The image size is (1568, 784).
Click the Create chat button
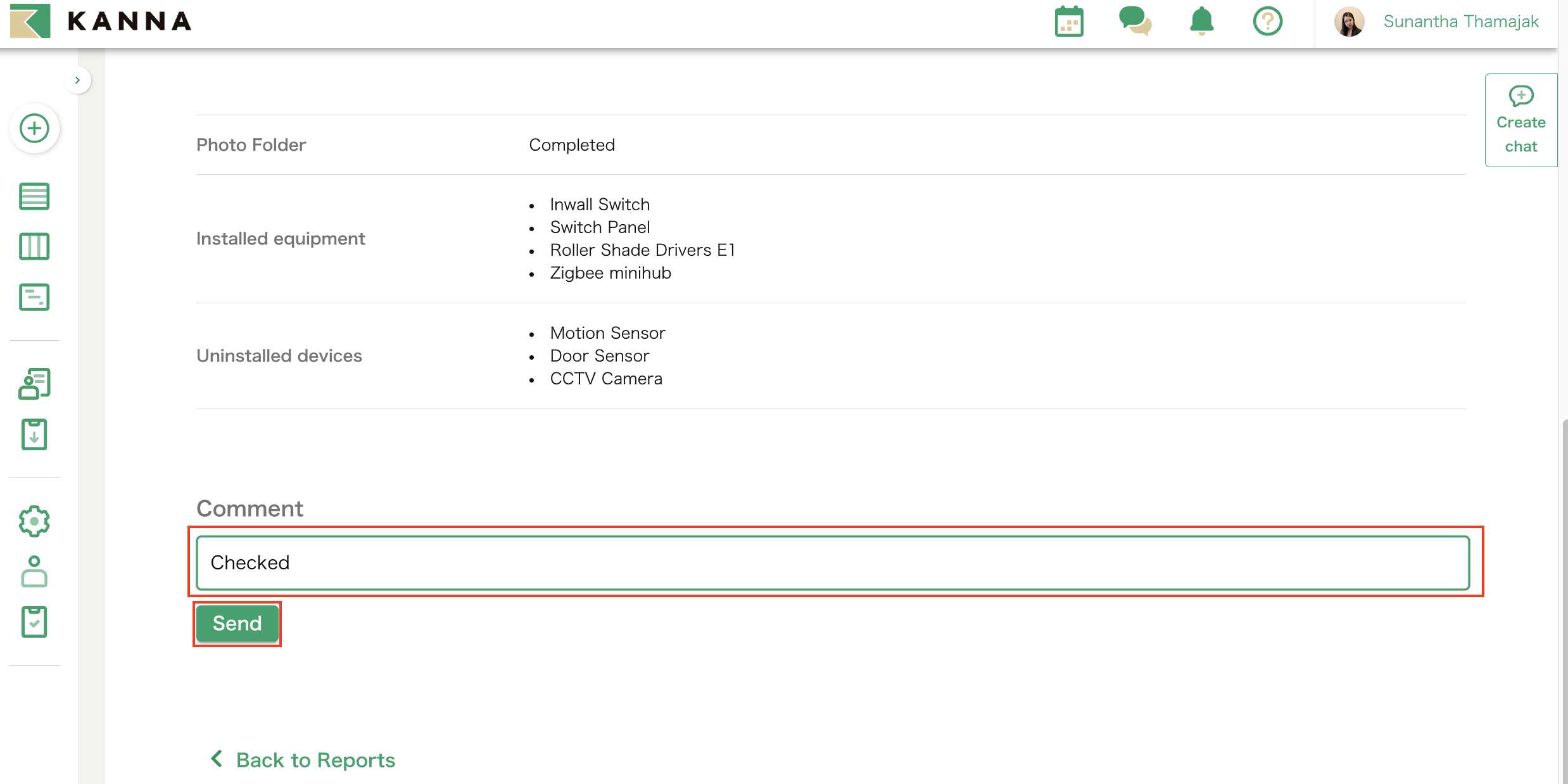tap(1521, 120)
